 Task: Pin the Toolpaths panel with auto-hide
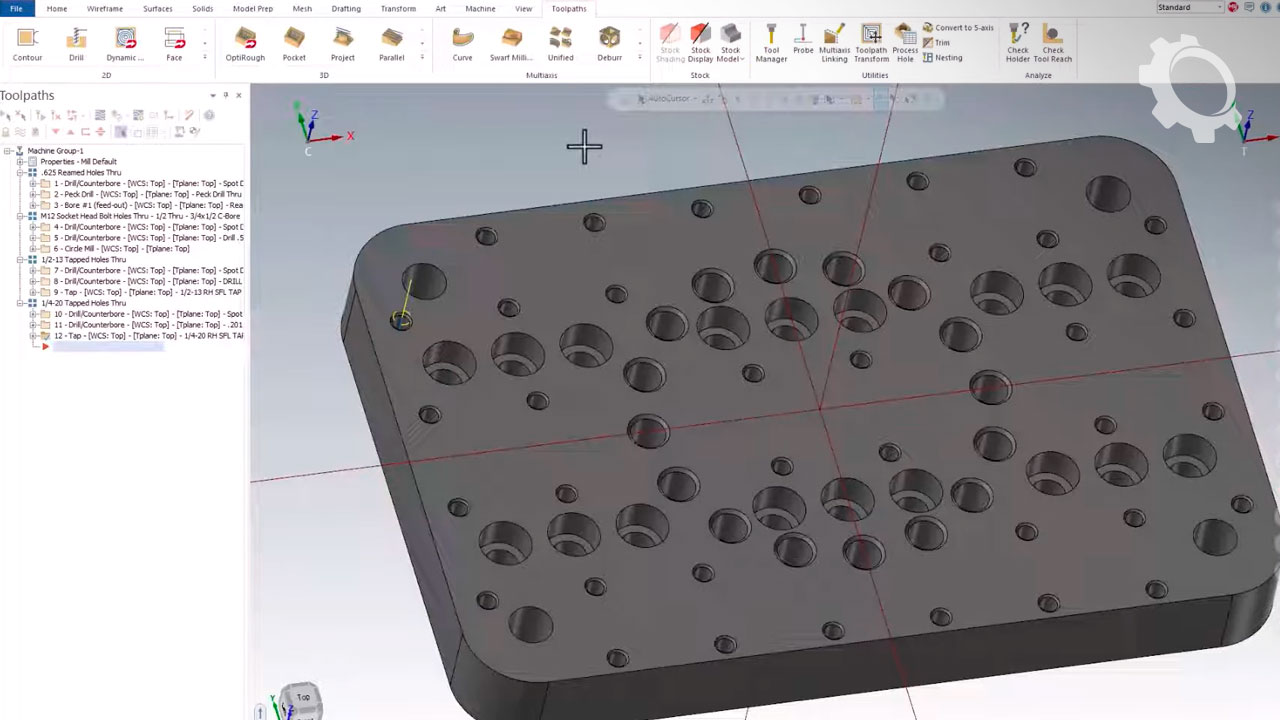pos(225,95)
